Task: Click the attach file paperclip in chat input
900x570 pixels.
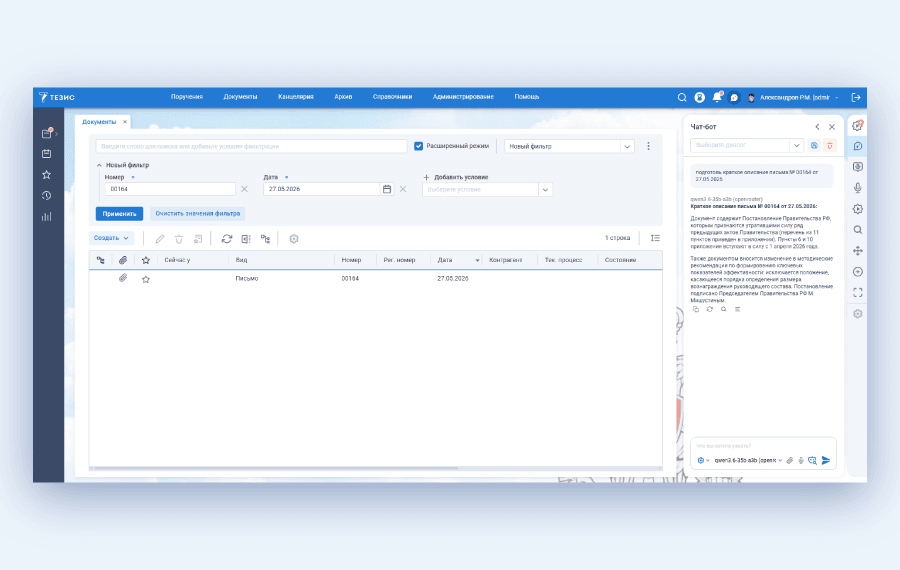Action: tap(790, 460)
